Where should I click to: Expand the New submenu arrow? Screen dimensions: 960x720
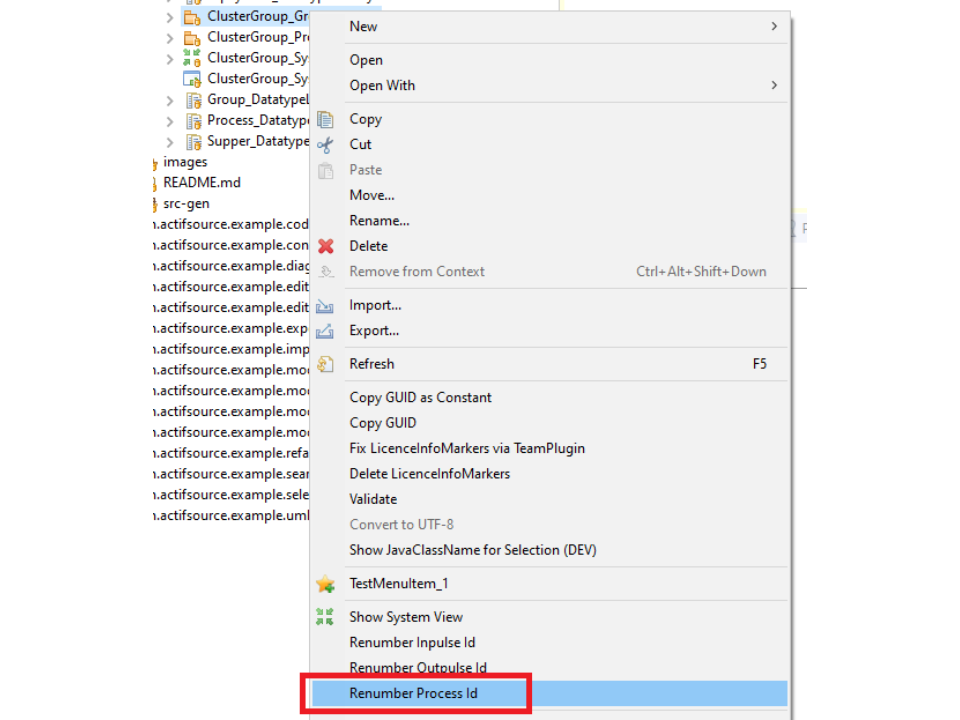click(774, 26)
